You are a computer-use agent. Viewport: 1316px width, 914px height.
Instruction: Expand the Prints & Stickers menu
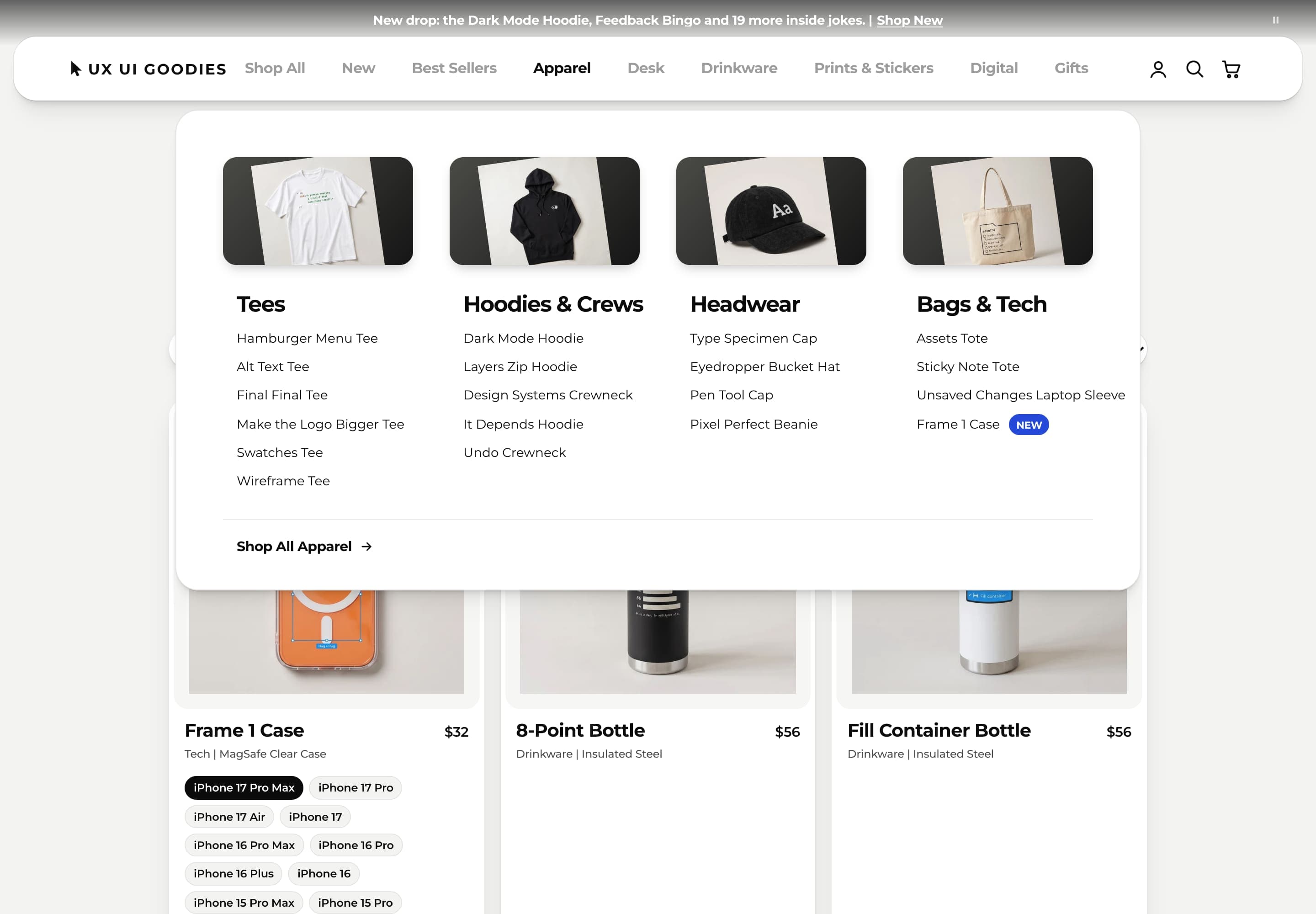coord(874,68)
